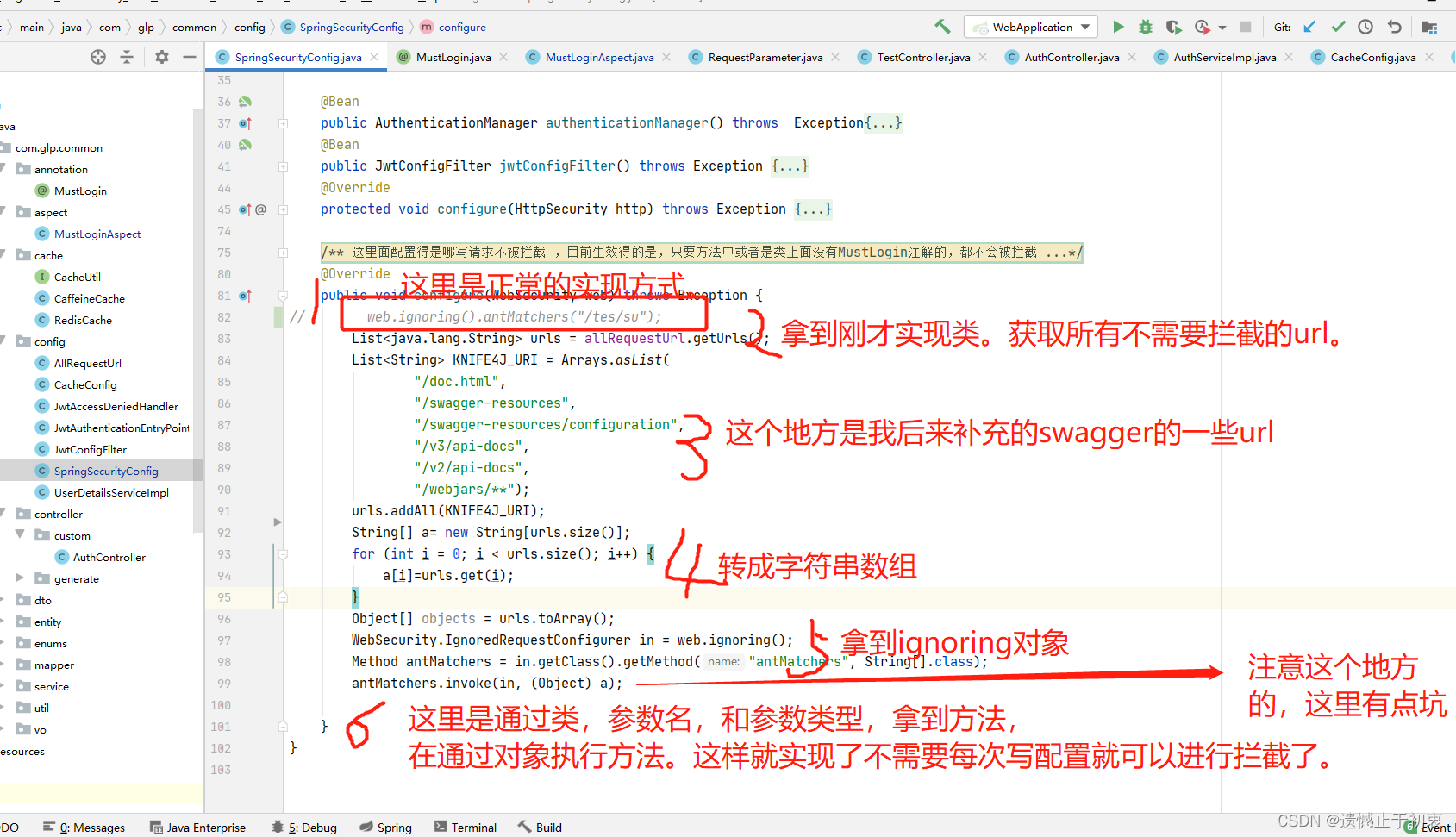Open the profiler run dropdown arrow
This screenshot has height=837, width=1456.
(1222, 28)
